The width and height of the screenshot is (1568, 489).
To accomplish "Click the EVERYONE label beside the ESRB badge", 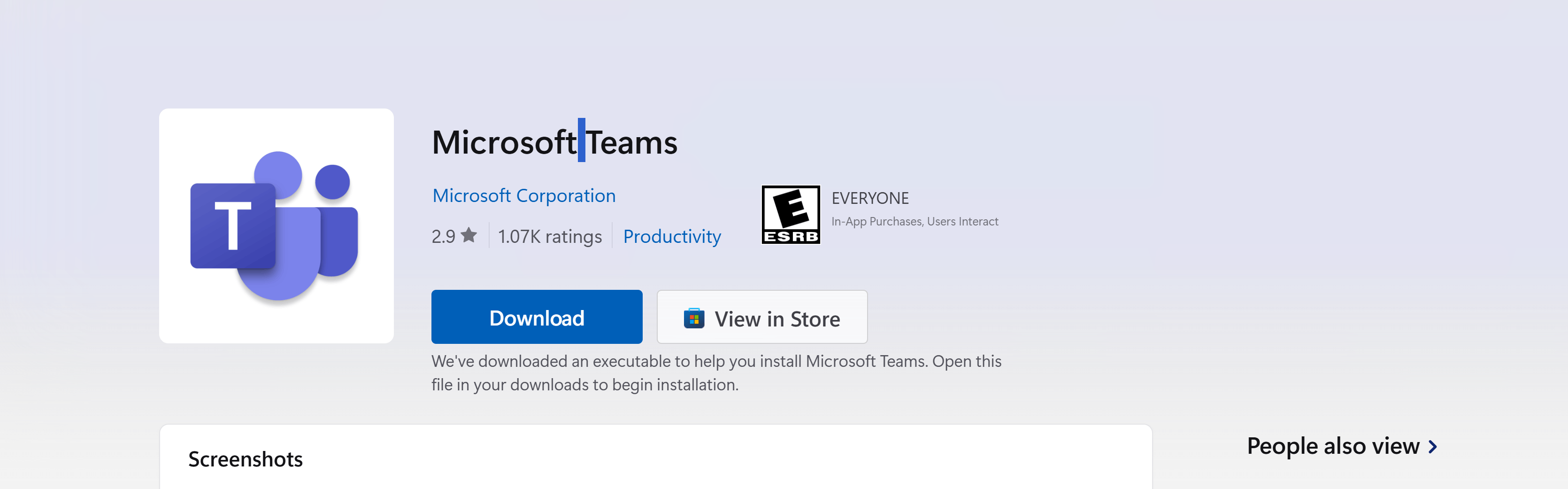I will coord(870,199).
